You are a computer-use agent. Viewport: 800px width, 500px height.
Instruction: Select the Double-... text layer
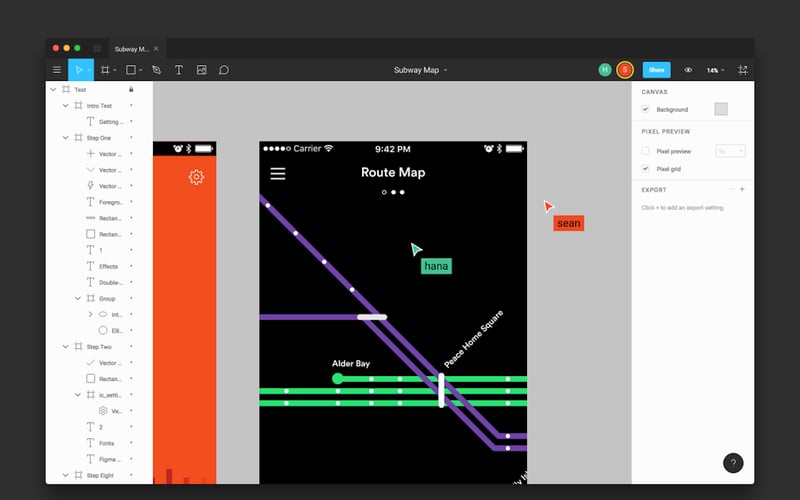pos(111,282)
